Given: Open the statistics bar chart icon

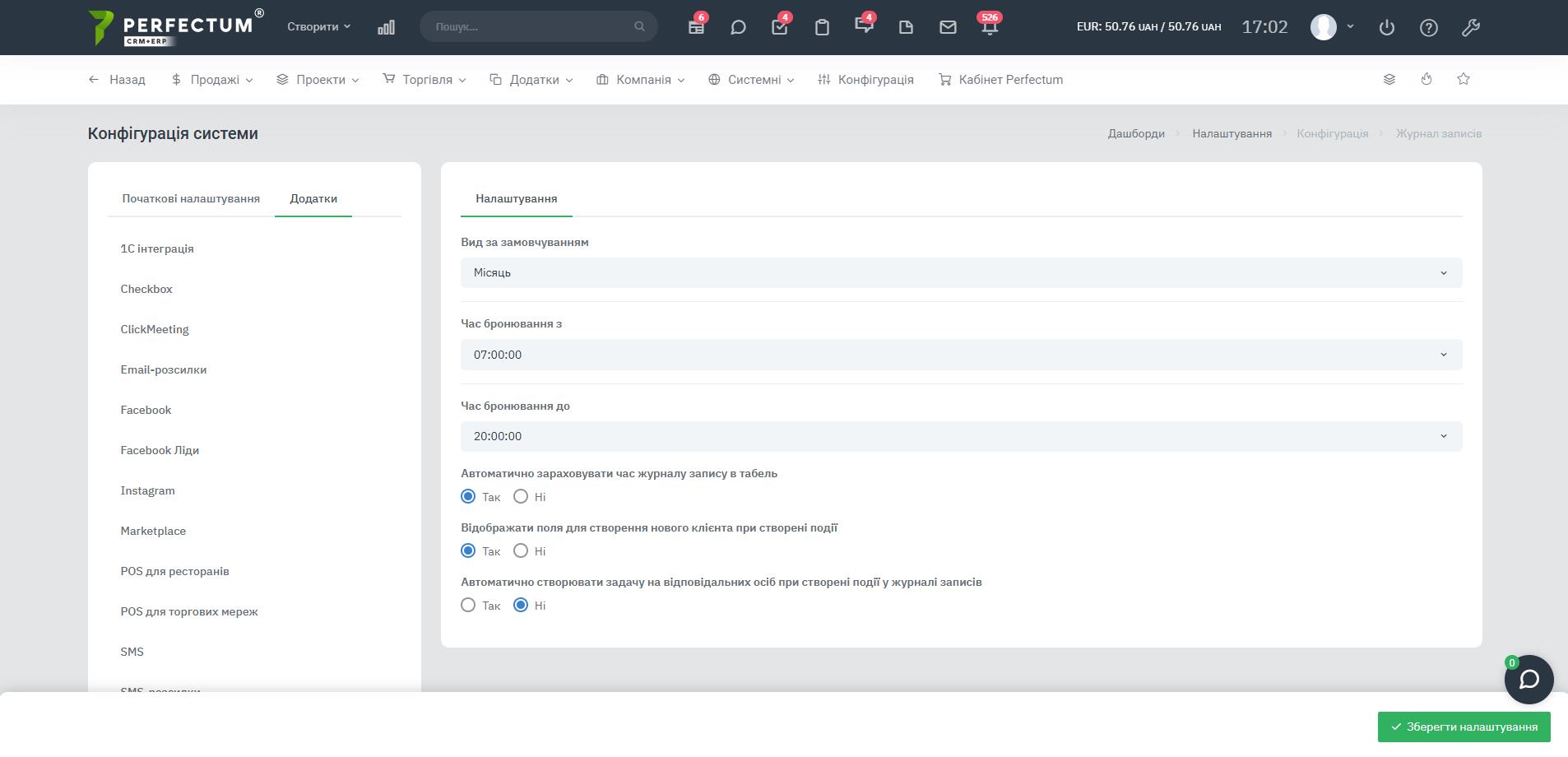Looking at the screenshot, I should (x=386, y=27).
